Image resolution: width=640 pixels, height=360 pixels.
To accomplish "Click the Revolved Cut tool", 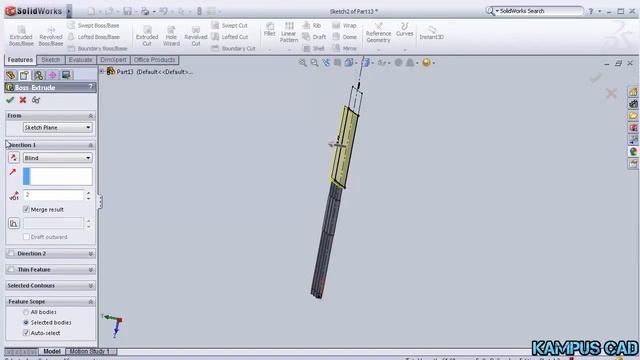I will pyautogui.click(x=196, y=36).
